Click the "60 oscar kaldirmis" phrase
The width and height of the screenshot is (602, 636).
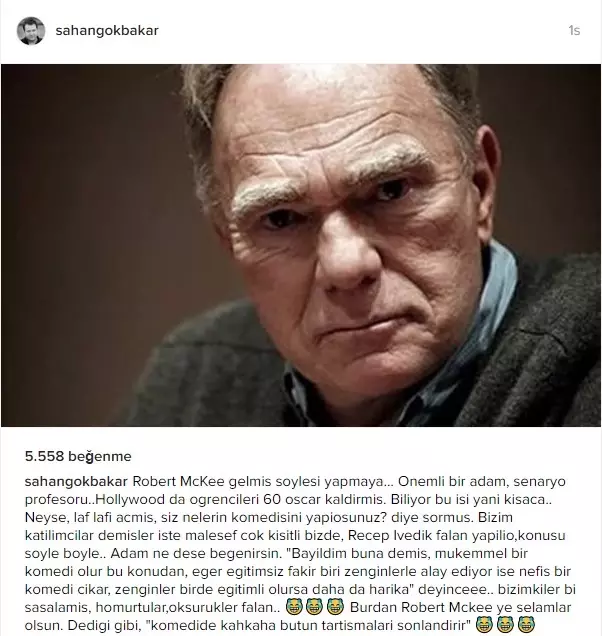tap(323, 499)
